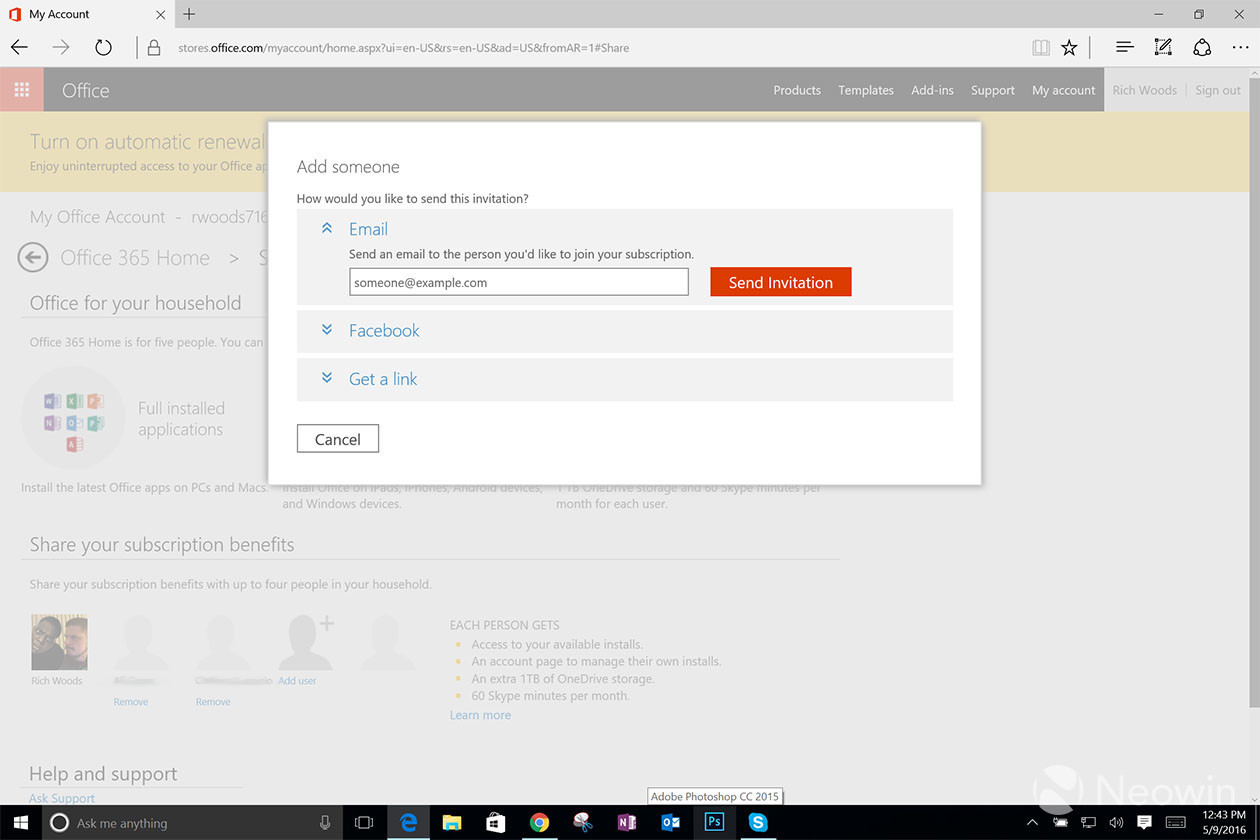Open a new browser tab
This screenshot has width=1260, height=840.
[x=189, y=14]
